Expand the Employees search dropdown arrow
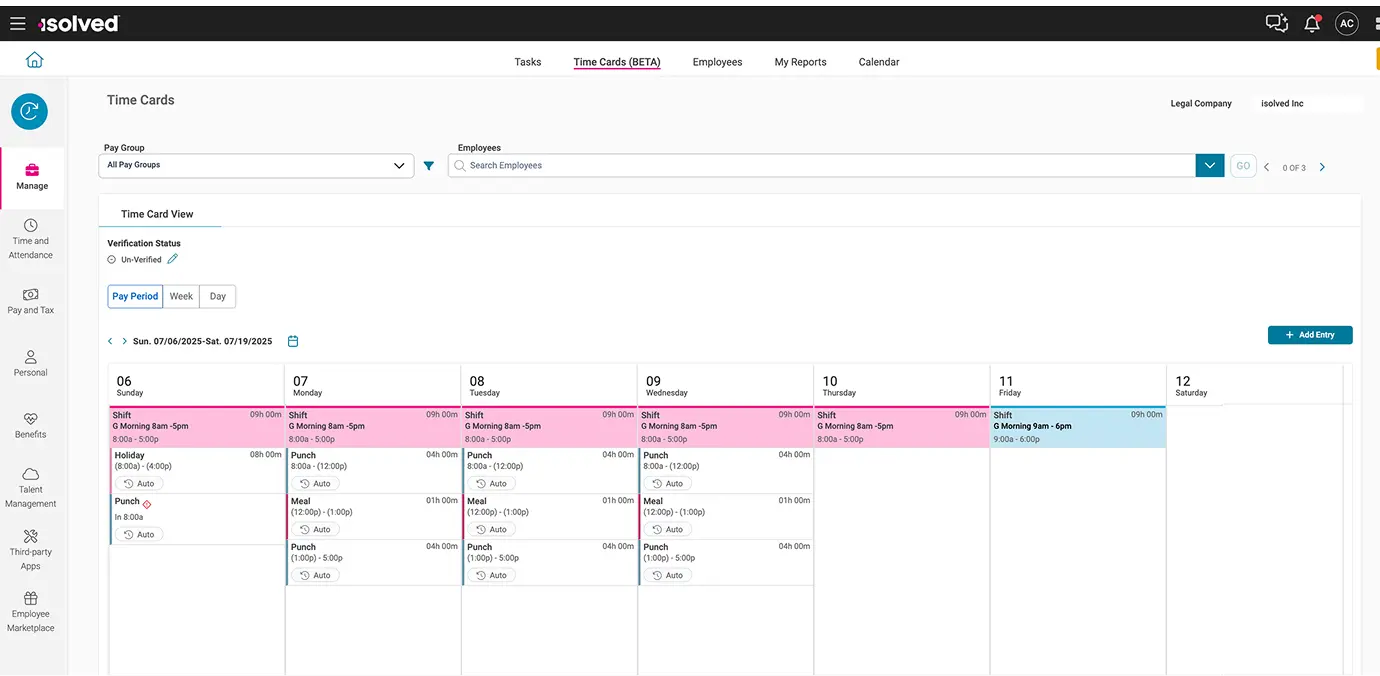1380x676 pixels. click(x=1209, y=165)
